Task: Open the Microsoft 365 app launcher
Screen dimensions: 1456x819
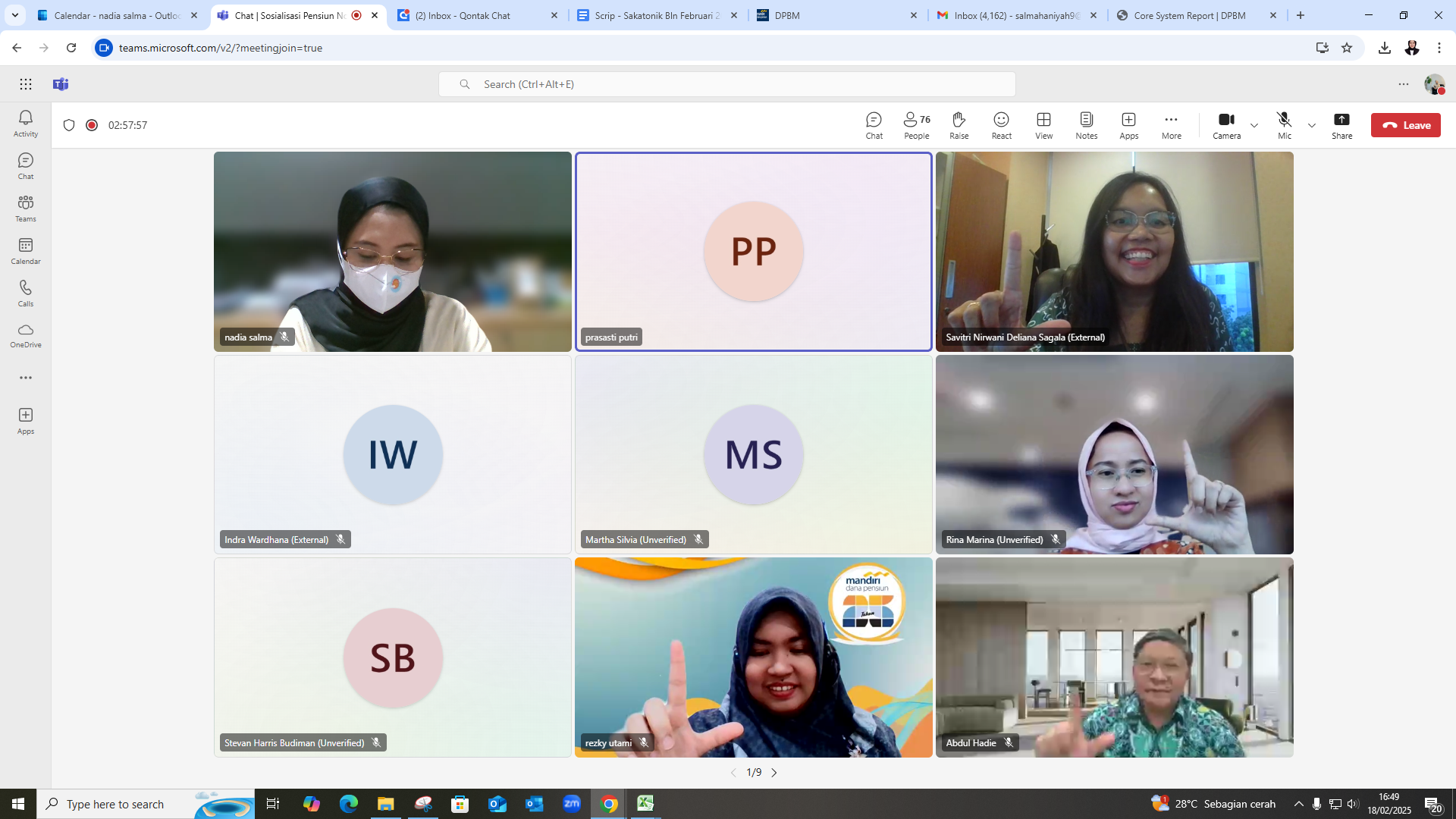Action: 26,84
